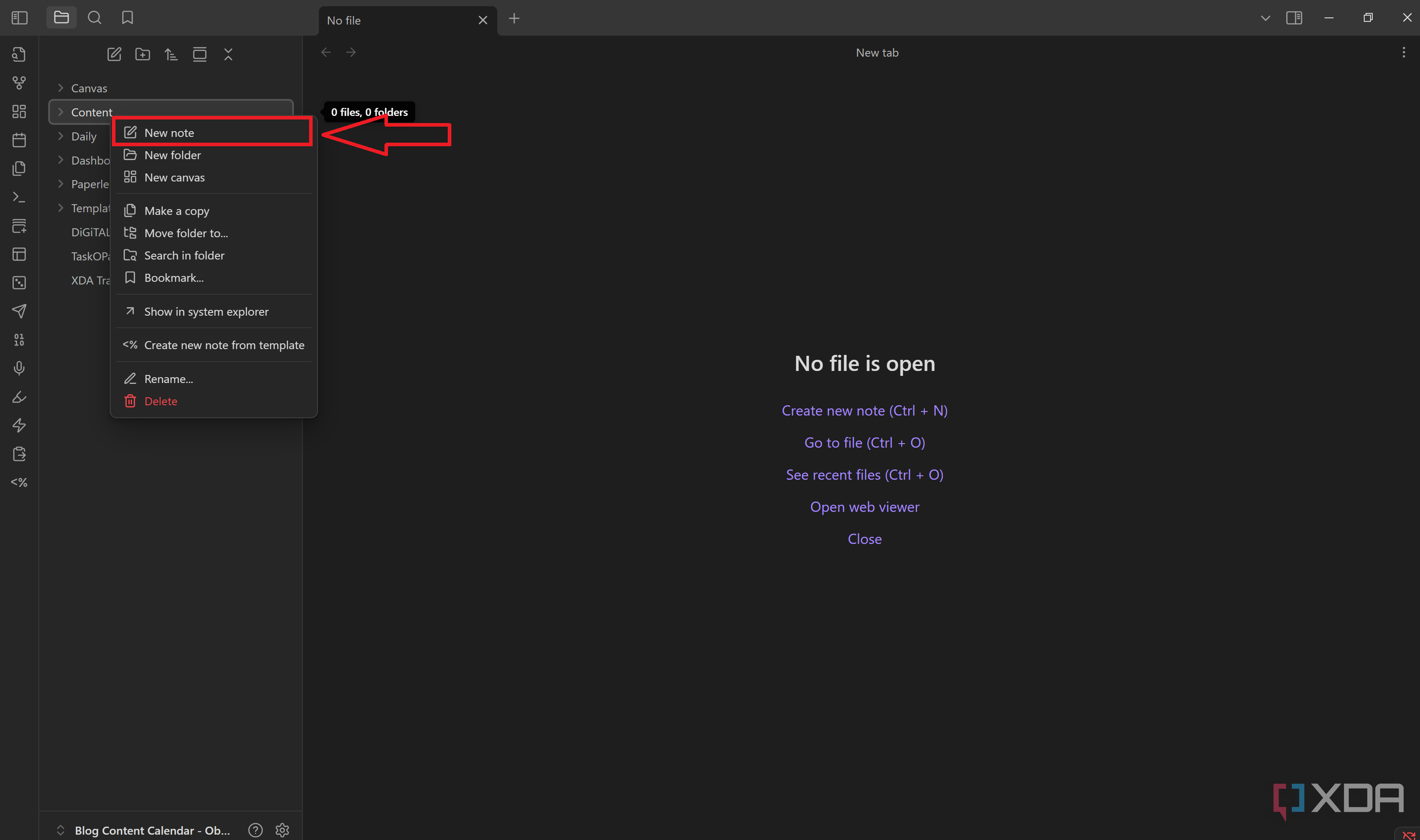Viewport: 1420px width, 840px height.
Task: Expand the Daily folder
Action: click(x=61, y=136)
